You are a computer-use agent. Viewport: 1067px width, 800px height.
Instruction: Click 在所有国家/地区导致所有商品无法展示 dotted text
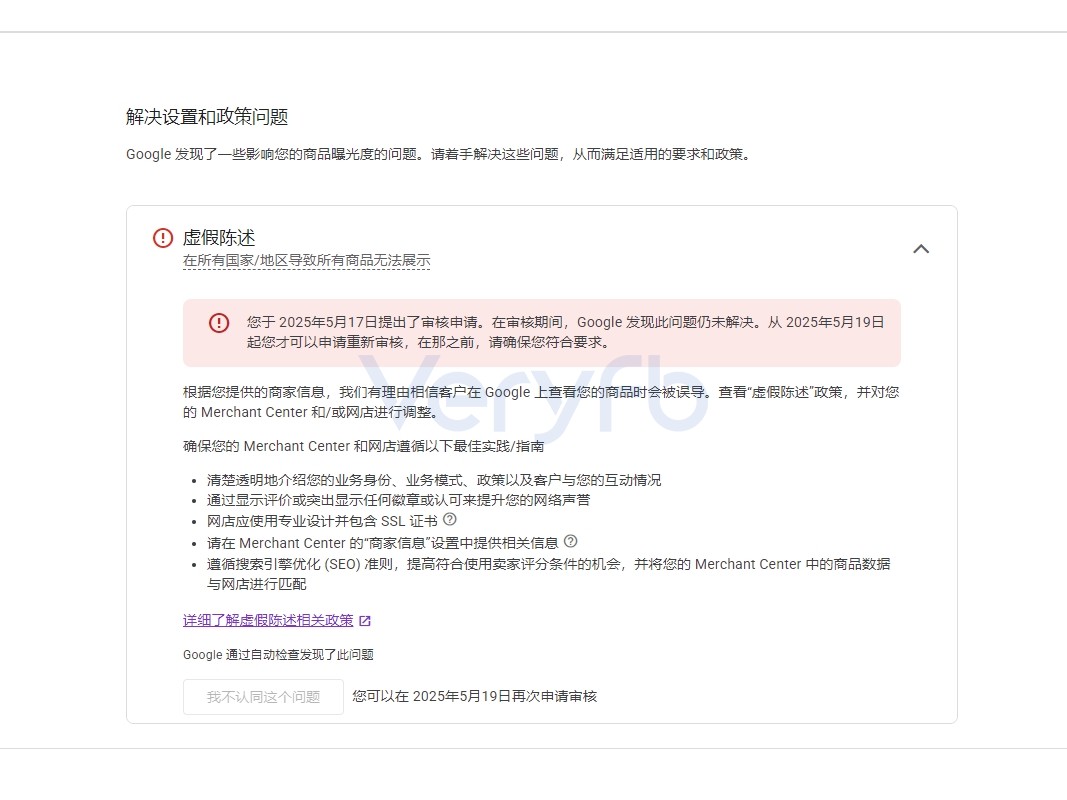306,261
